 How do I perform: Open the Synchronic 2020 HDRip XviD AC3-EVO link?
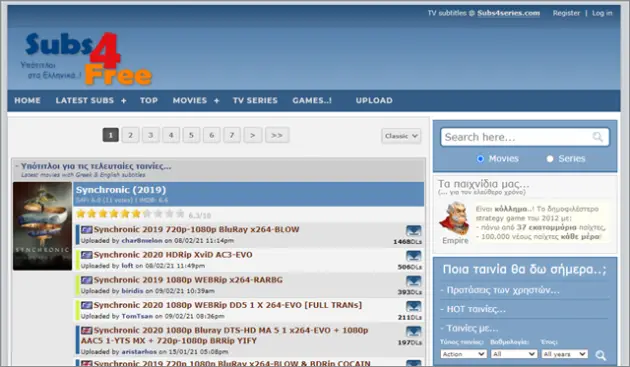tap(173, 255)
